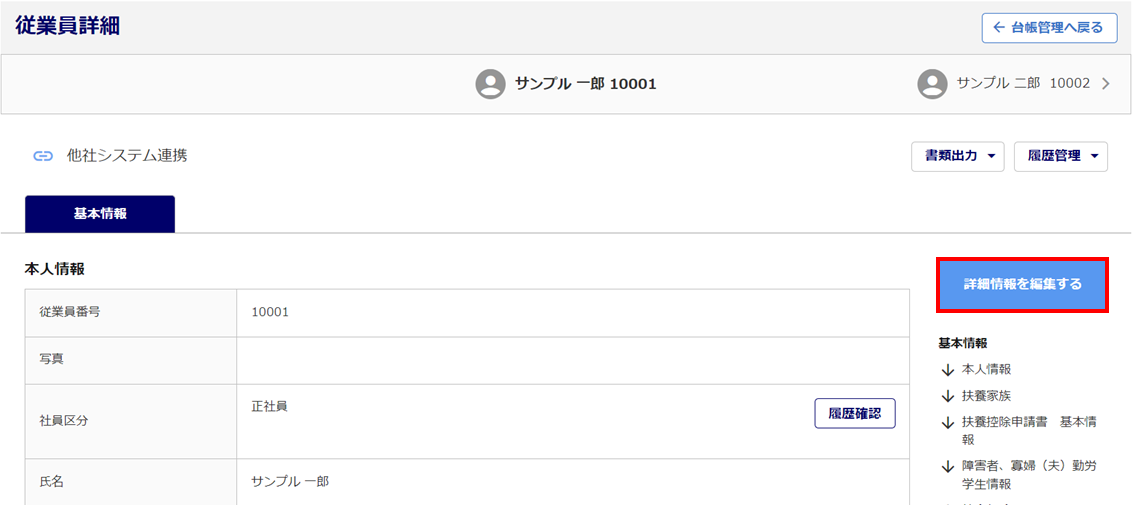Screen dimensions: 1134x505
Task: Click the arrow icon next to 扶養家族
Action: tap(948, 396)
